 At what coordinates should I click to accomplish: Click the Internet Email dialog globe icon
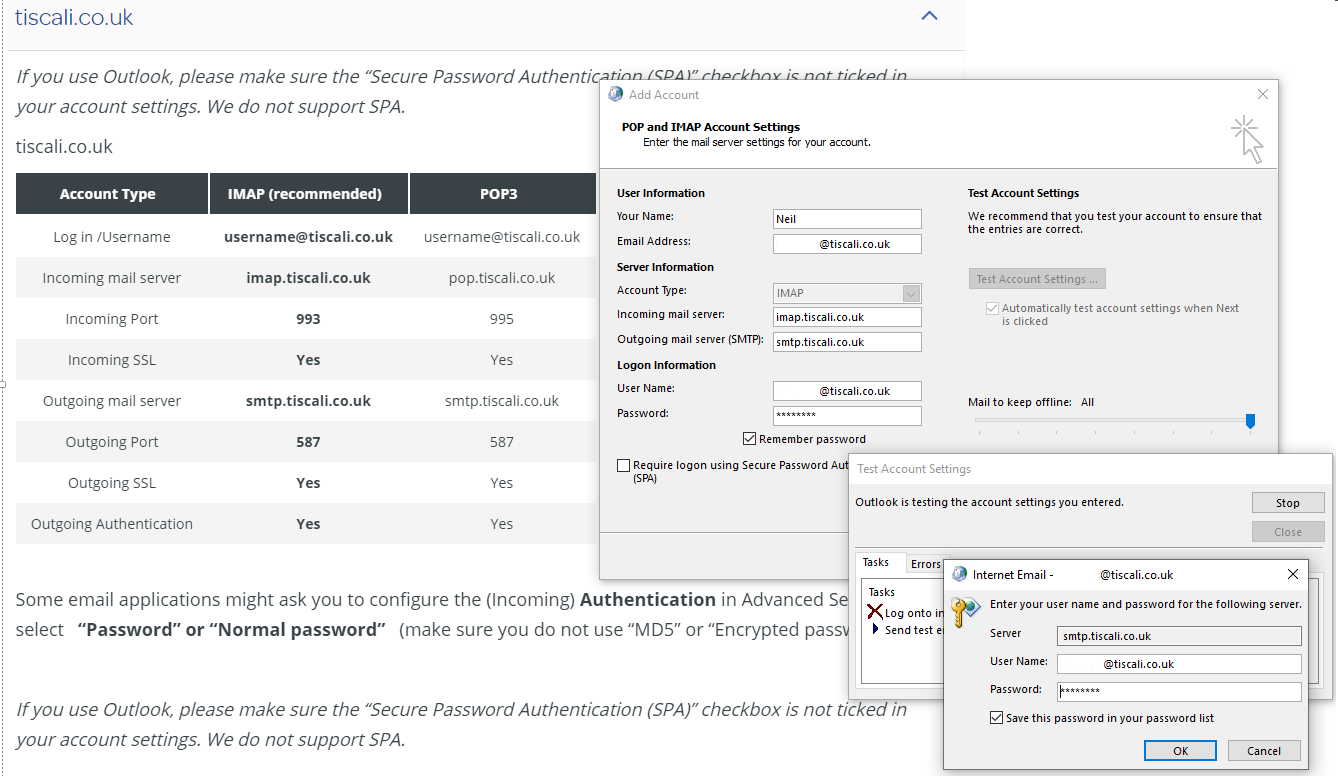[960, 575]
